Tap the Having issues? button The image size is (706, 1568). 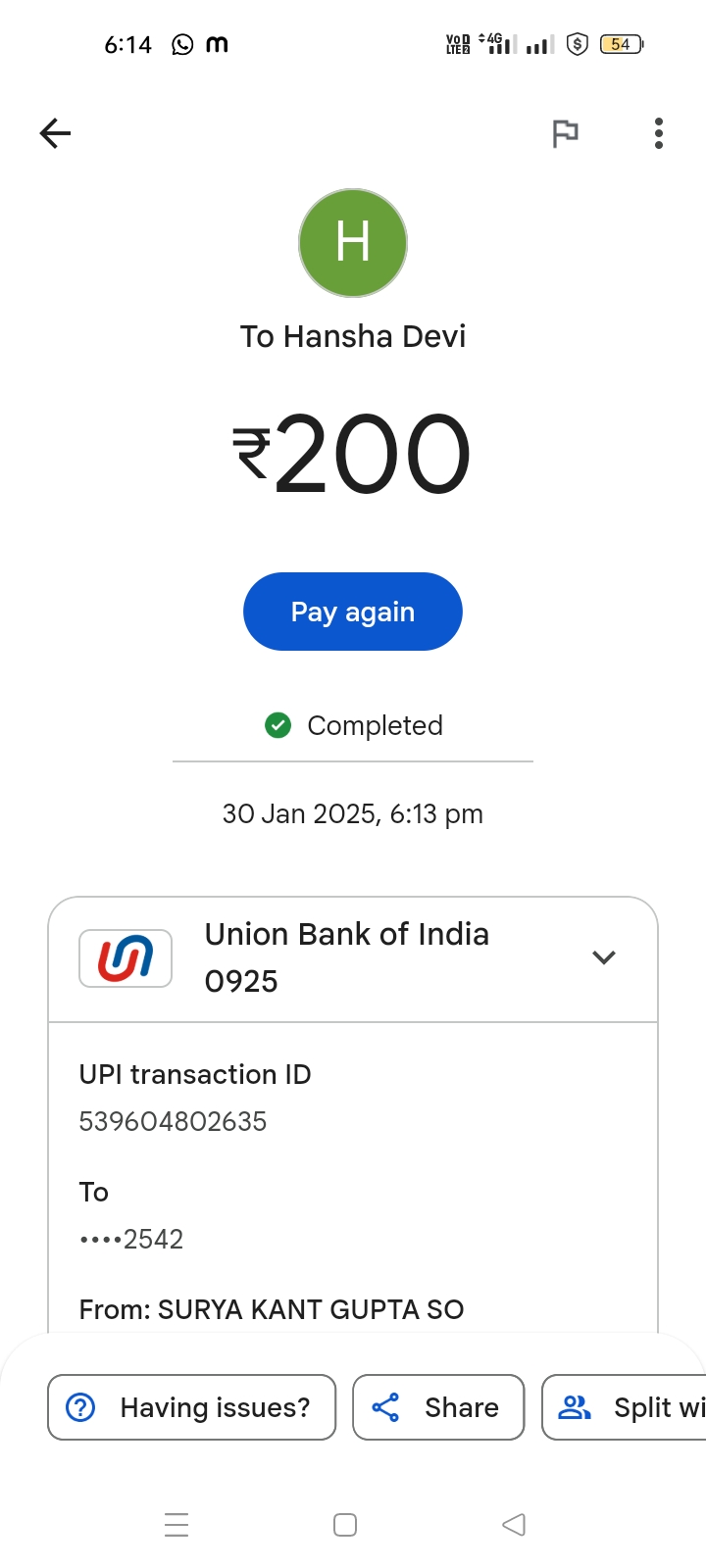[192, 1407]
